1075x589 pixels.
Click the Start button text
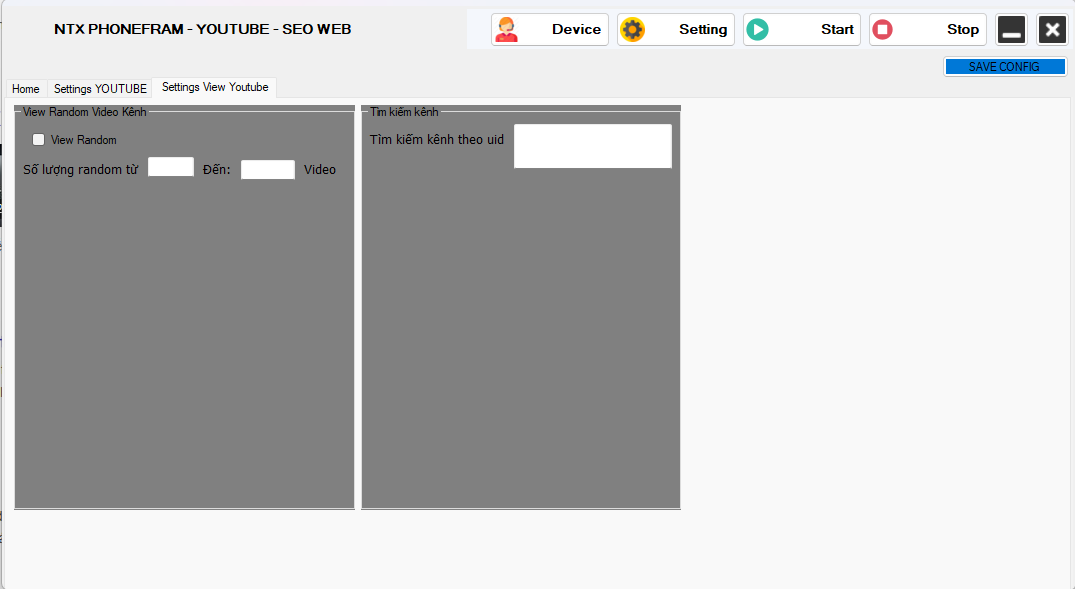click(x=837, y=30)
